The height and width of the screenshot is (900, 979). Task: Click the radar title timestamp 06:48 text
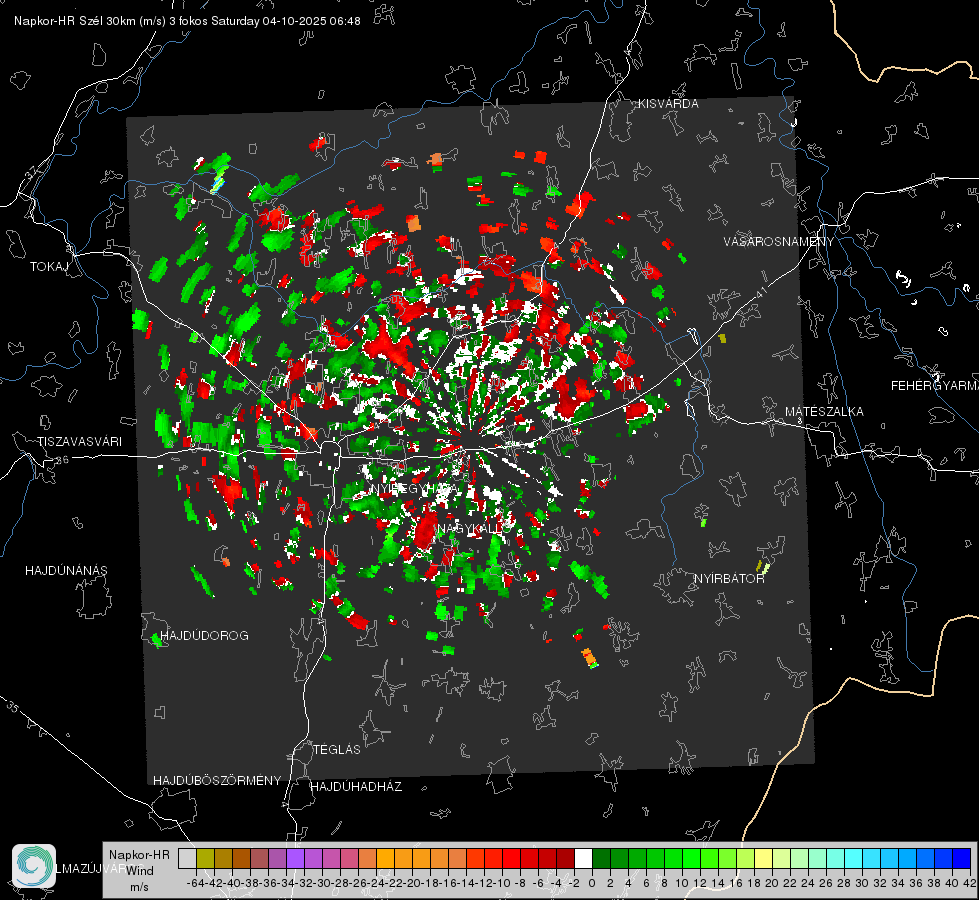(x=345, y=21)
